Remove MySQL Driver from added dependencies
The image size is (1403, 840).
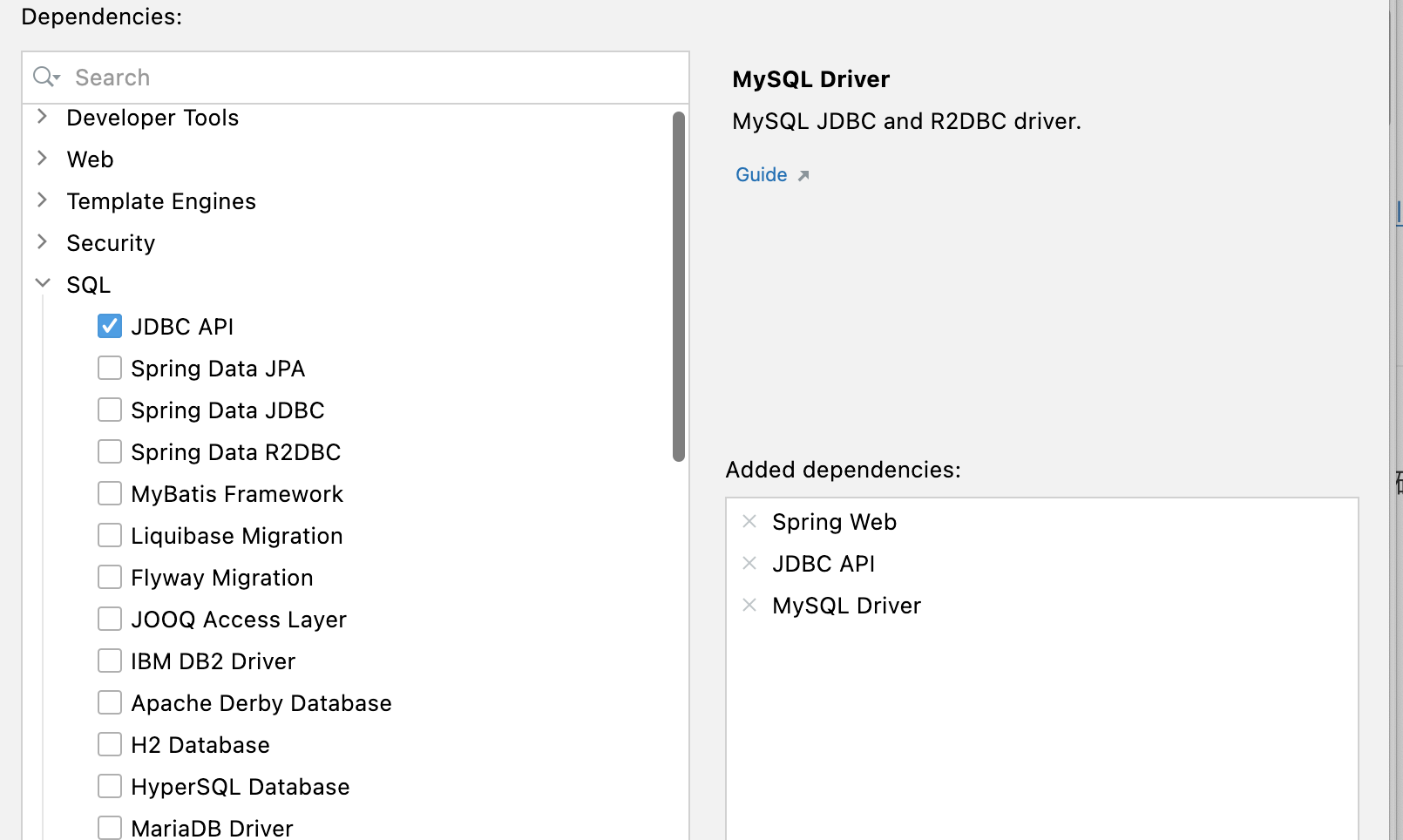(x=749, y=606)
